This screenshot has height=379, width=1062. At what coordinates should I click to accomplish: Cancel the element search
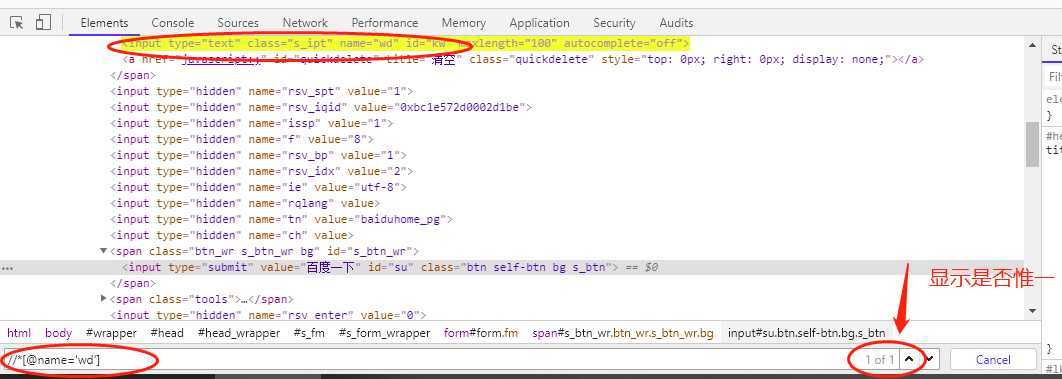[993, 359]
